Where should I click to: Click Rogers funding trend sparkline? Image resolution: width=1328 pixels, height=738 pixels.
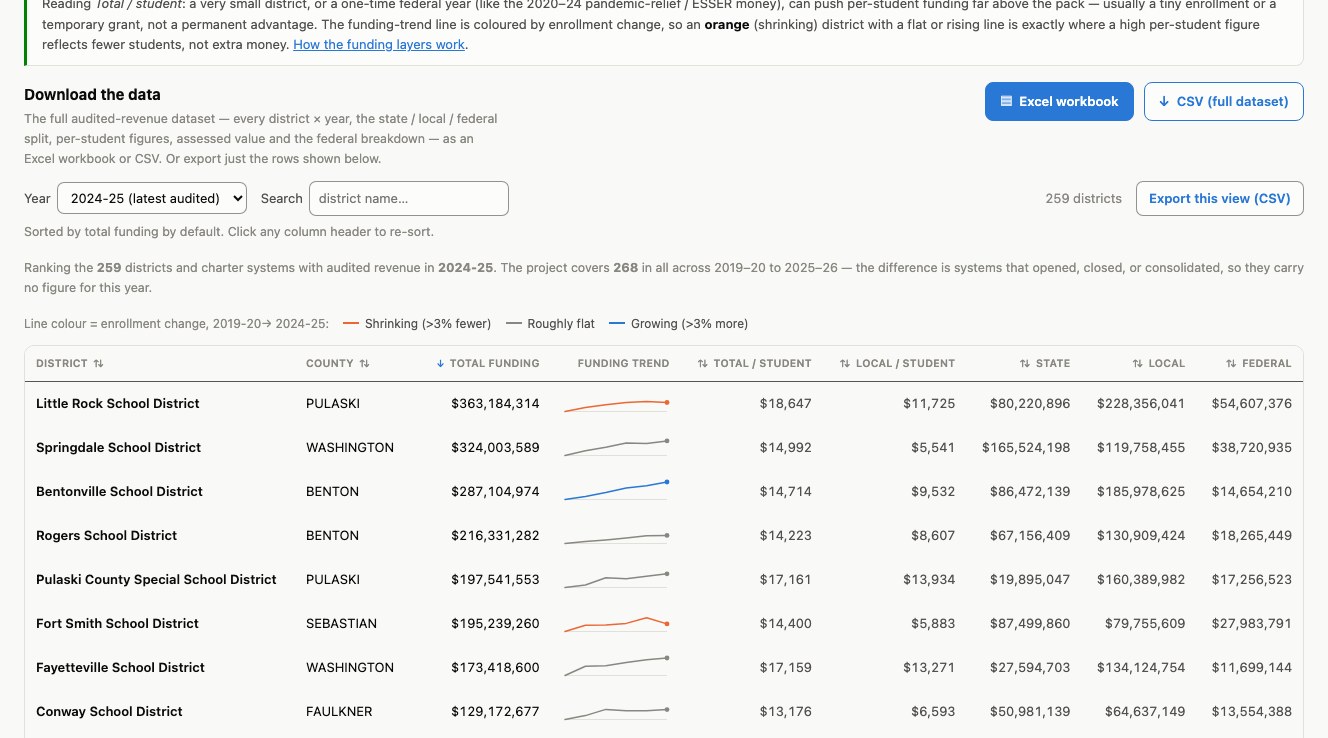point(617,538)
